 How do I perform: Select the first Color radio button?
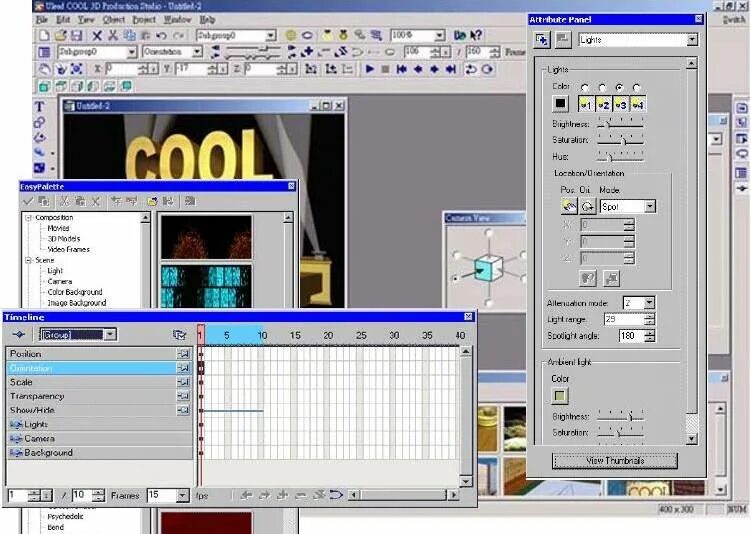point(585,88)
